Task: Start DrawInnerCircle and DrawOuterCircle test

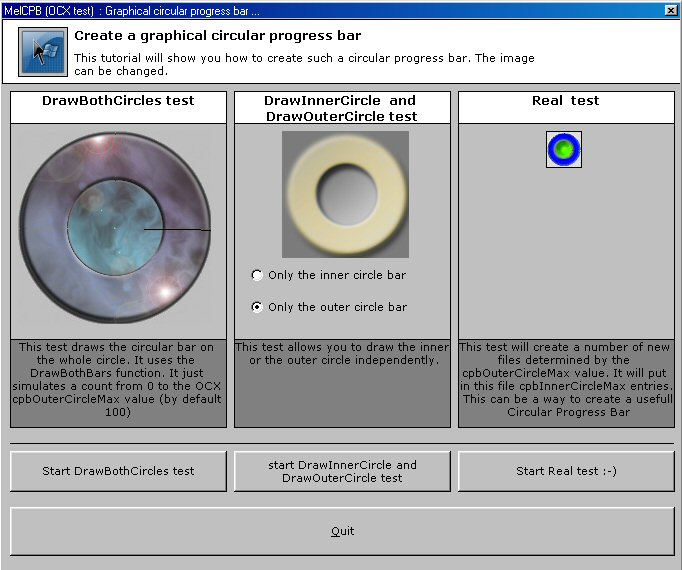Action: coord(343,471)
